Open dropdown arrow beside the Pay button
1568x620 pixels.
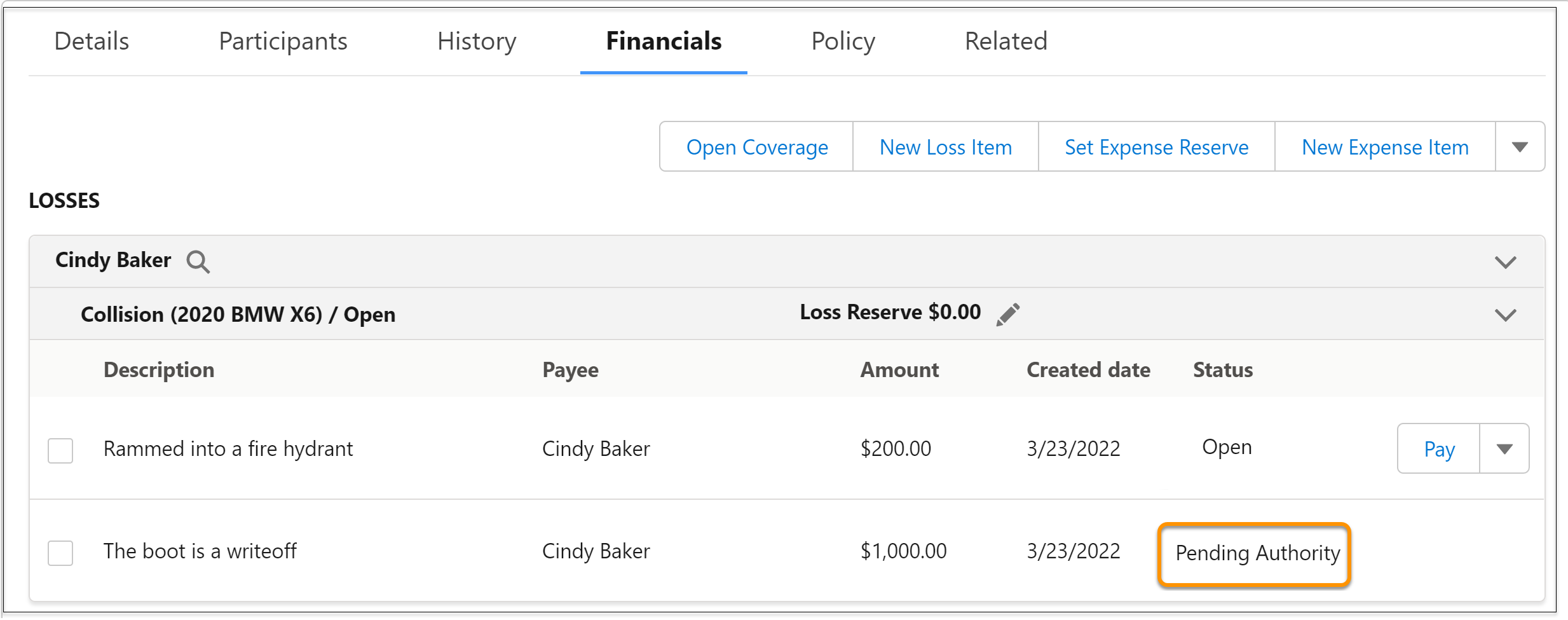coord(1504,449)
